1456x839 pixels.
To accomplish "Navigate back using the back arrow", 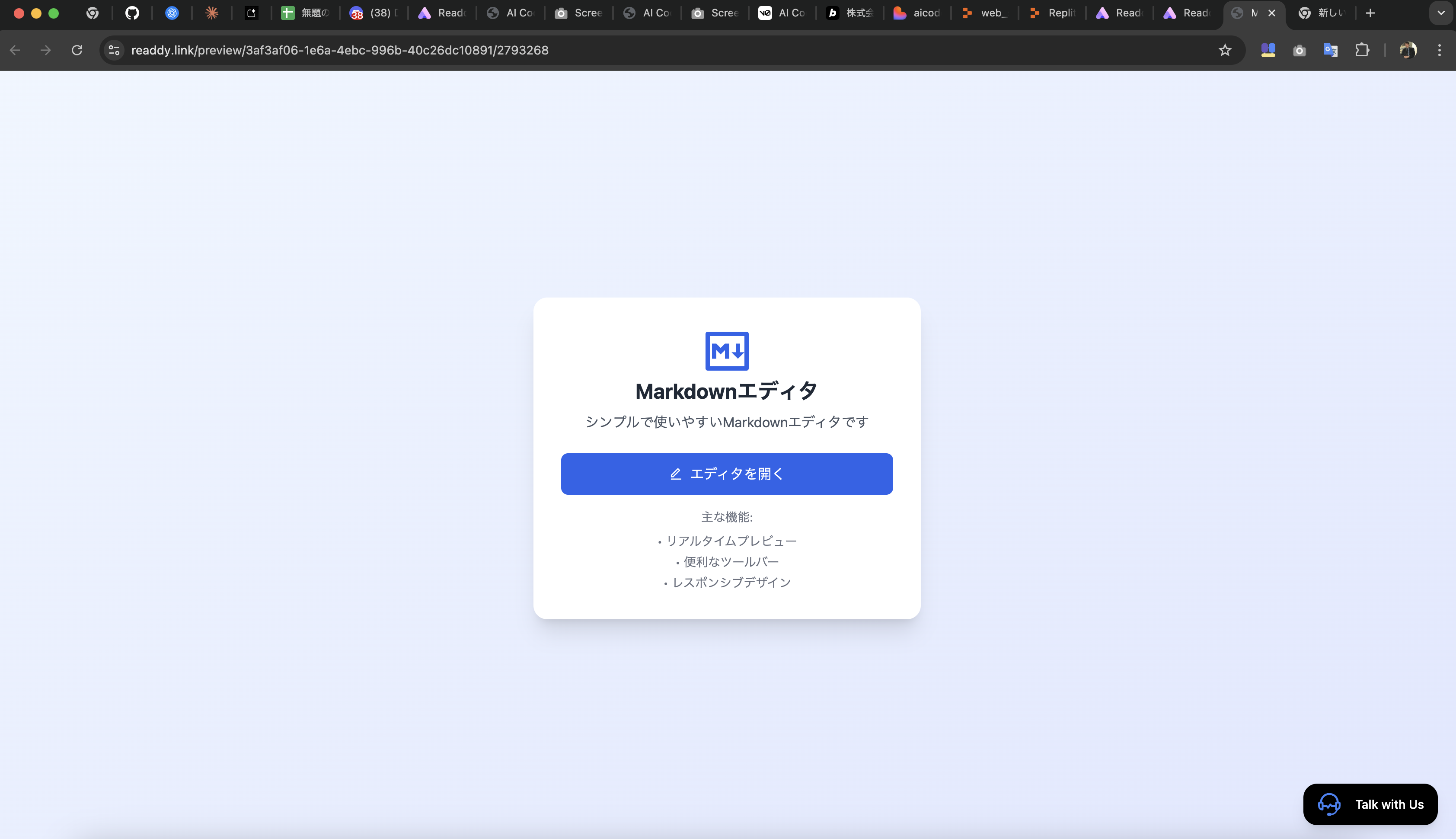I will [14, 50].
